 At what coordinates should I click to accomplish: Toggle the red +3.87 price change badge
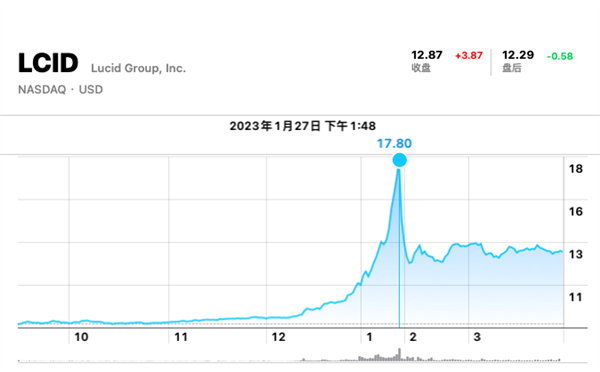469,56
